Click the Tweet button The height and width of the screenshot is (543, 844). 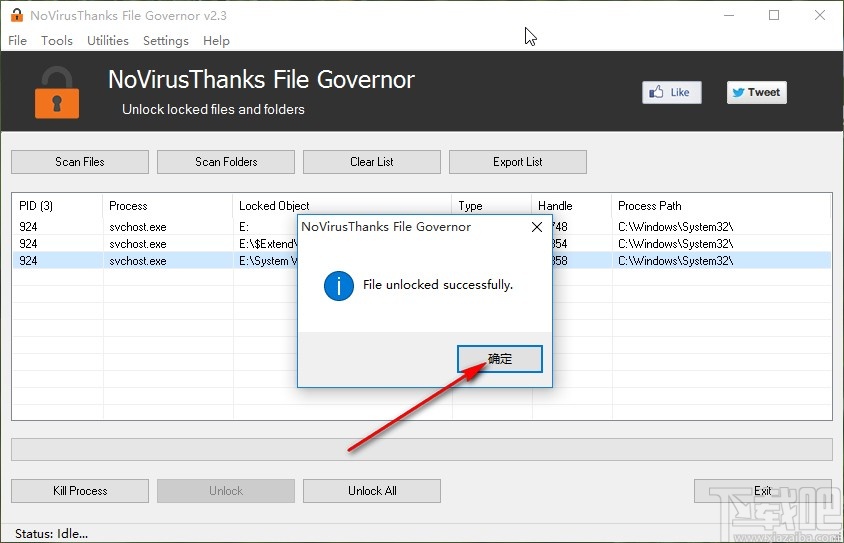point(756,93)
